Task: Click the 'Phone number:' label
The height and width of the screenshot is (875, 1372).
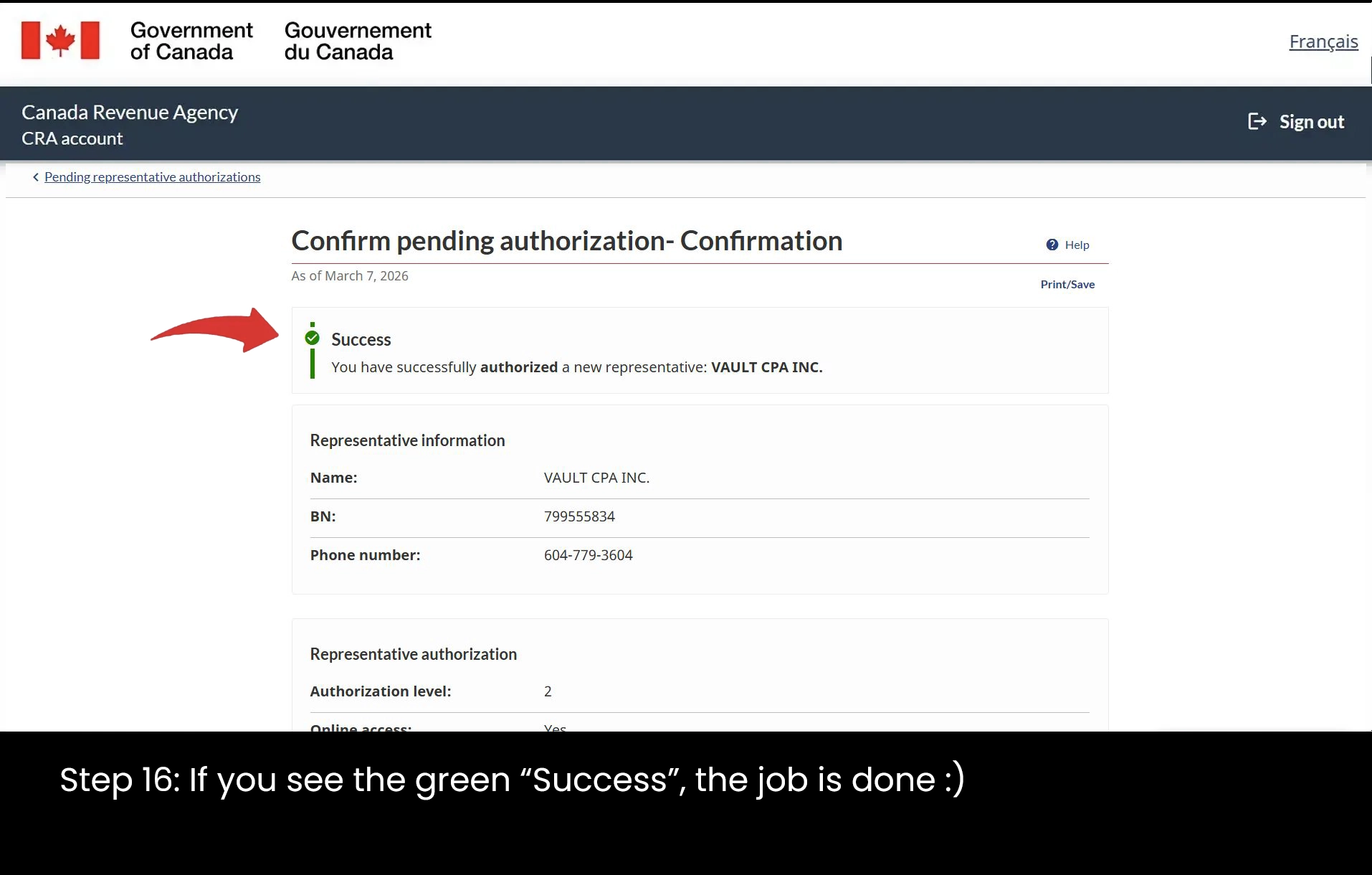Action: pos(365,555)
